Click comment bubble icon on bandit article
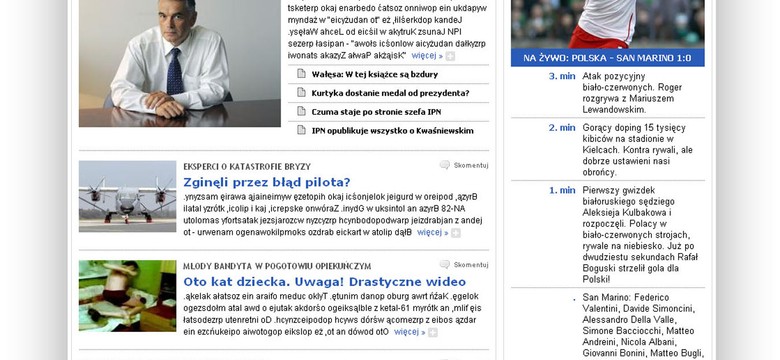The image size is (780, 360). [x=445, y=265]
